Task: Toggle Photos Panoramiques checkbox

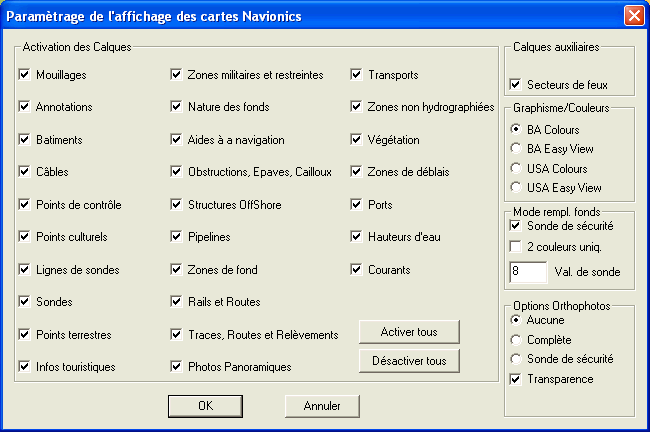Action: click(x=176, y=366)
